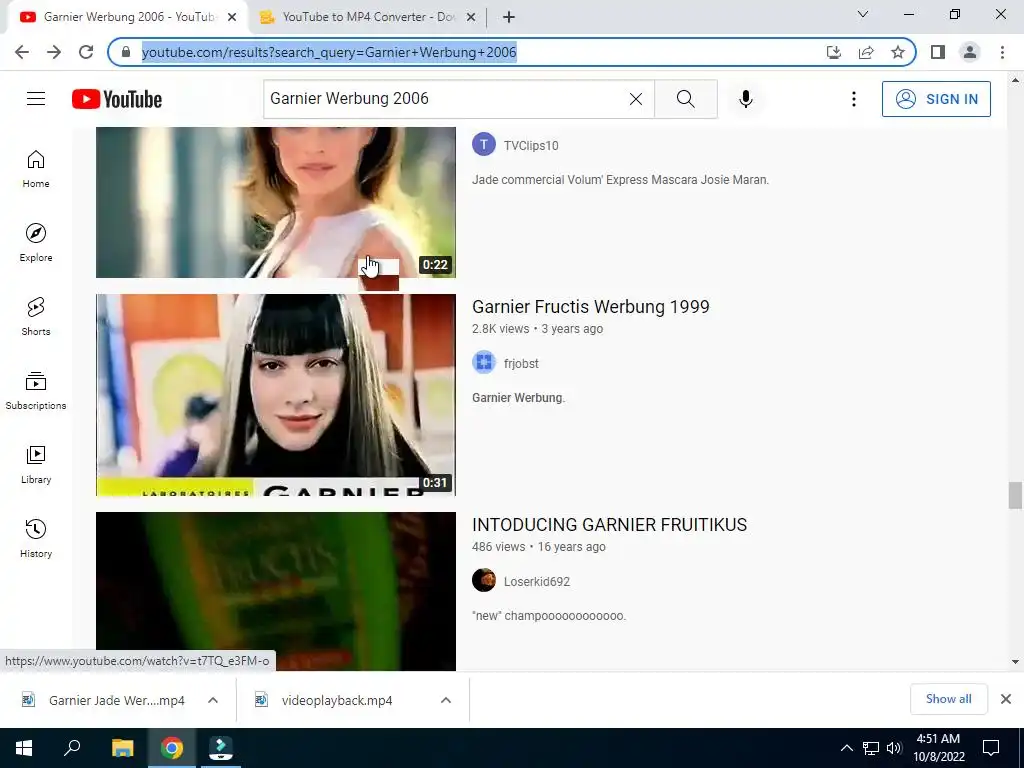The width and height of the screenshot is (1024, 768).
Task: Open YouTube settings three-dot menu
Action: [854, 99]
